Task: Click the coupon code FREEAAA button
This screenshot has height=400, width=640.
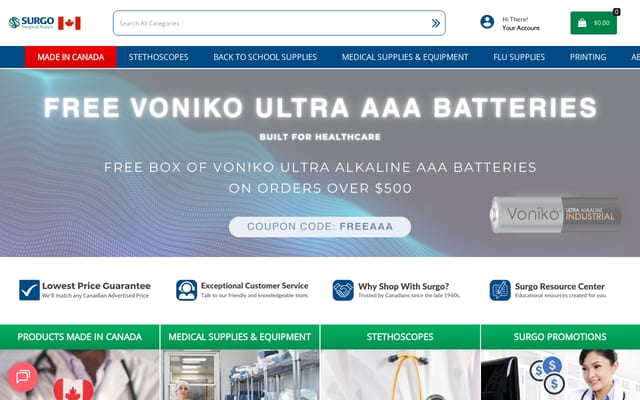Action: pos(320,227)
